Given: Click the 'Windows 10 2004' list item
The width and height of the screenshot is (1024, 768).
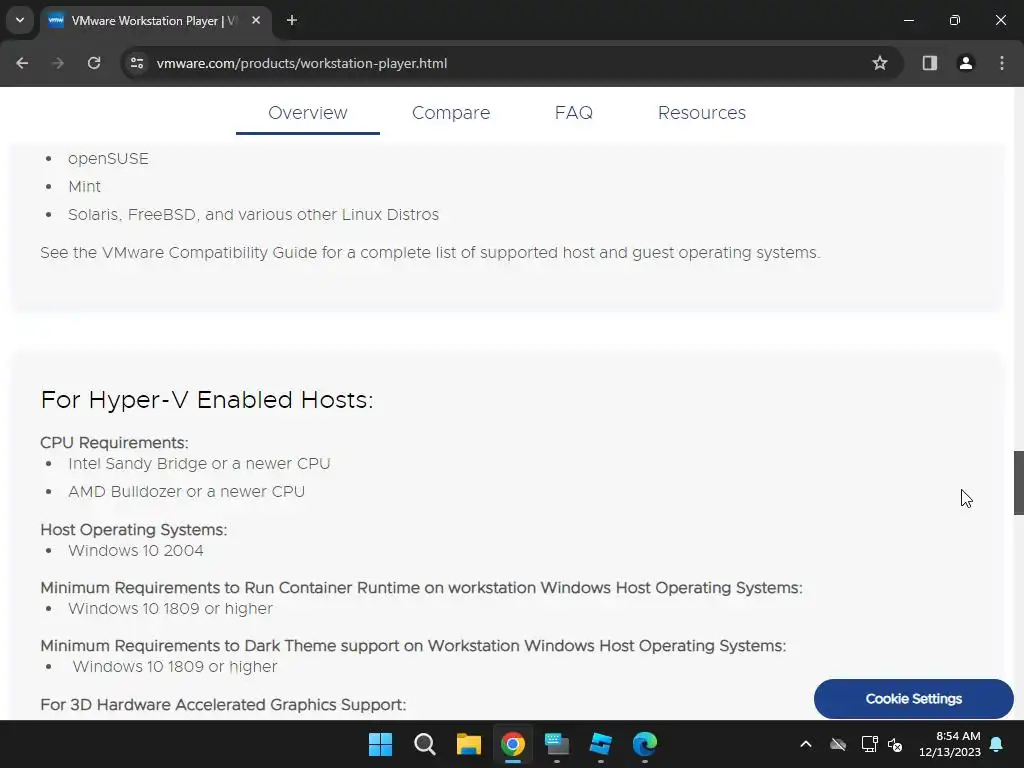Looking at the screenshot, I should (136, 551).
